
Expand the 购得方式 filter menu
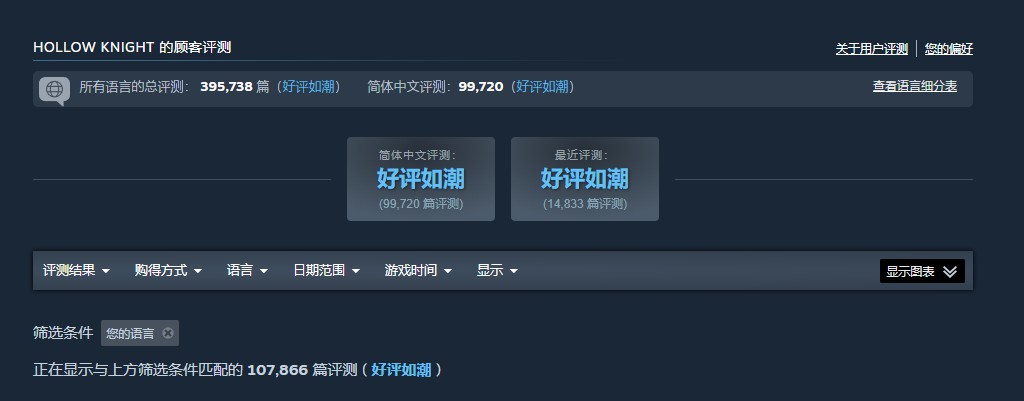pos(168,270)
